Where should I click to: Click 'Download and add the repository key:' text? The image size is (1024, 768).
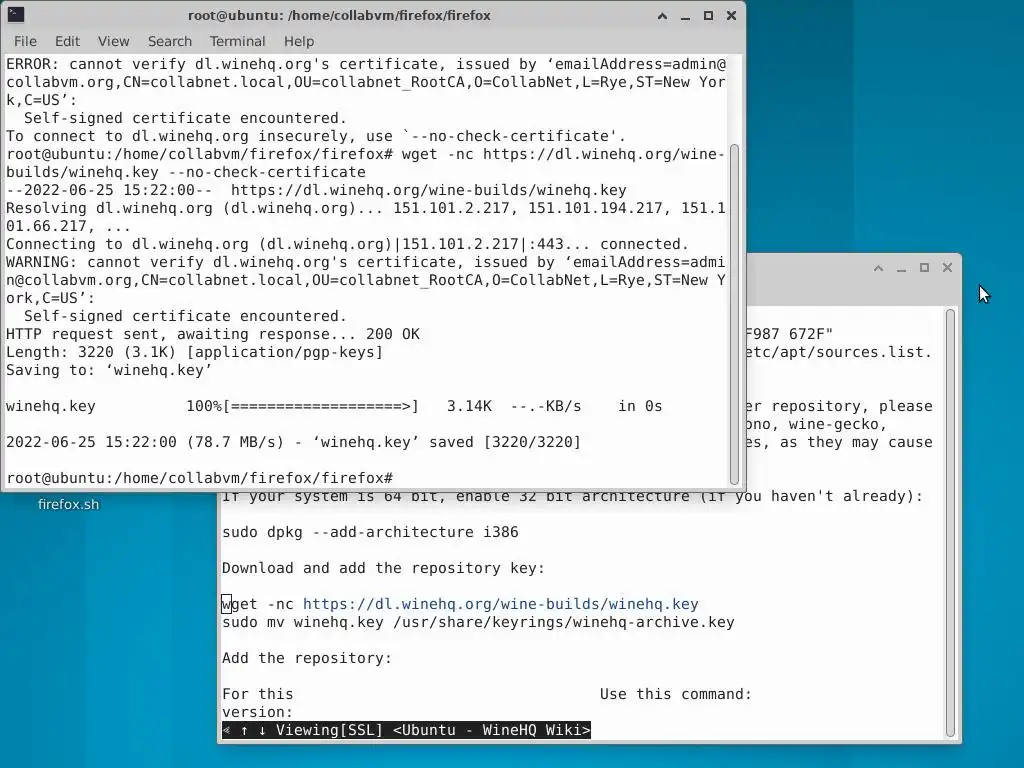tap(383, 568)
